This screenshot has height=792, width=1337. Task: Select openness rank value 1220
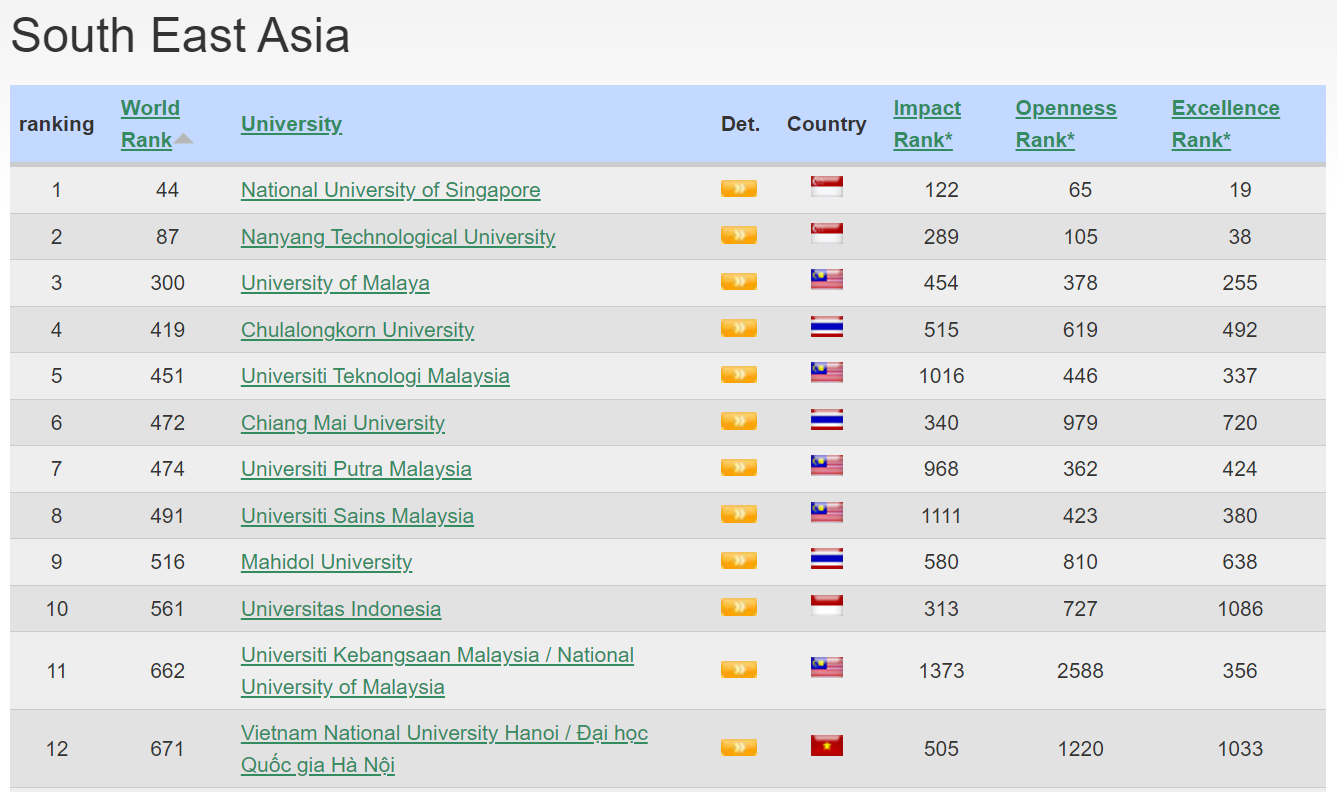pos(1080,749)
